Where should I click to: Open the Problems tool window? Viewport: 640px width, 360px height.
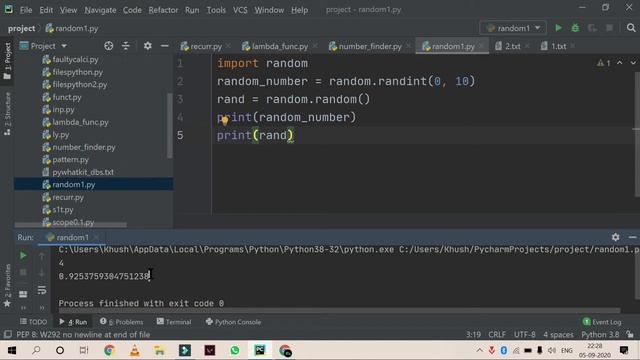[122, 322]
